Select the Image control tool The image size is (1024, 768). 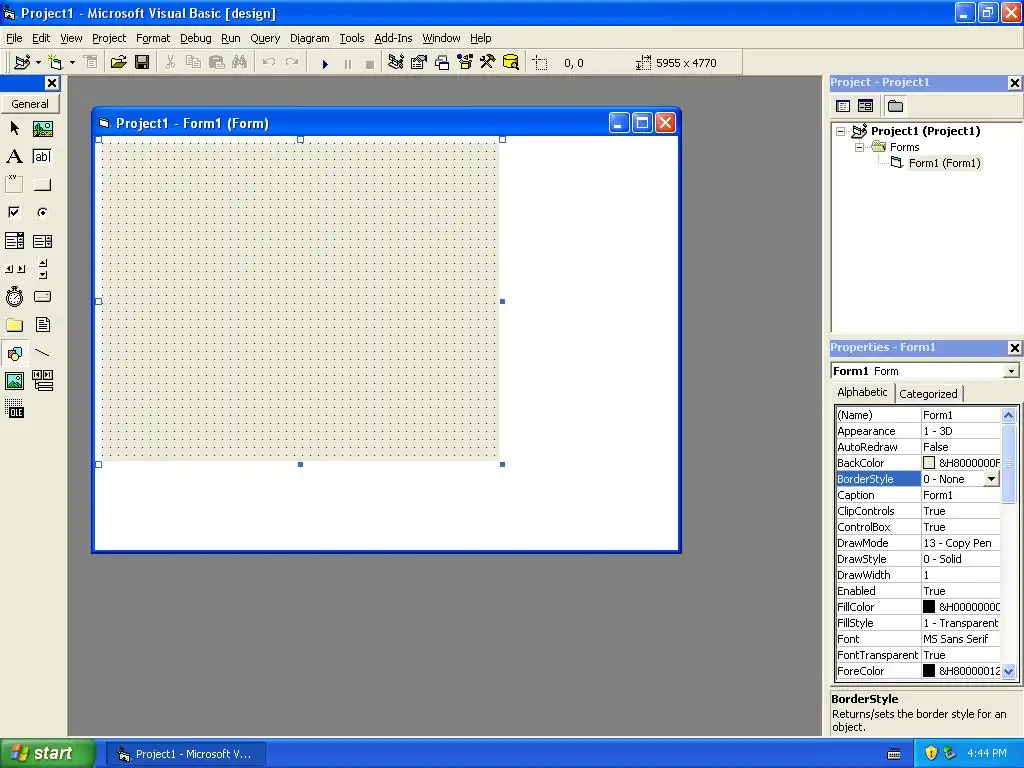(x=14, y=381)
